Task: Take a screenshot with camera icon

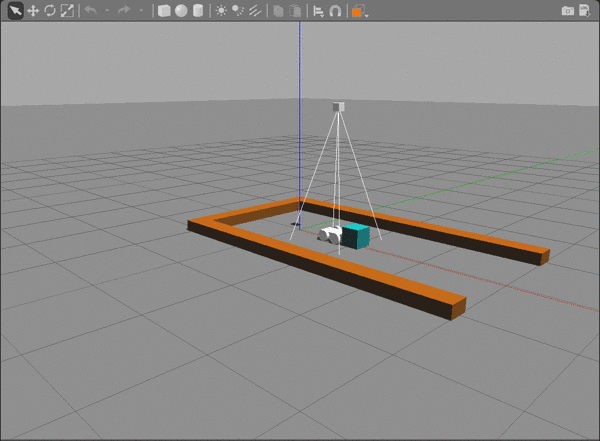Action: pos(568,10)
